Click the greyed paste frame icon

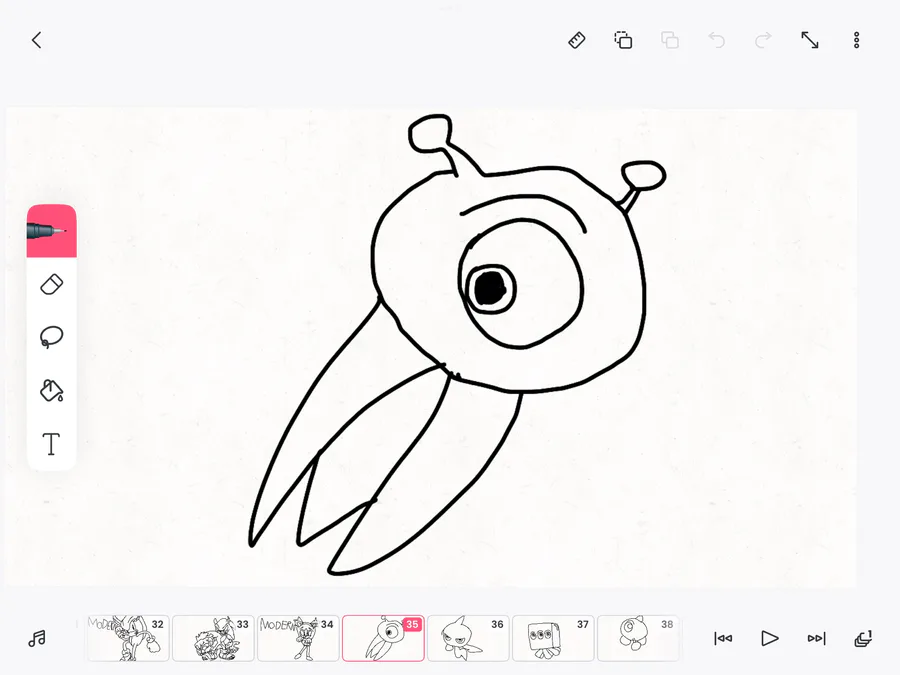pos(670,40)
